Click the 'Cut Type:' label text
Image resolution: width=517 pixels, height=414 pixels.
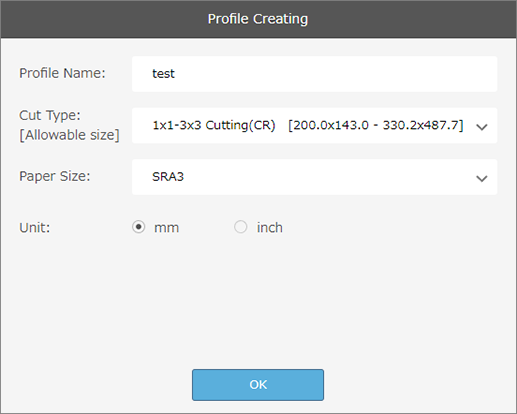click(x=50, y=115)
